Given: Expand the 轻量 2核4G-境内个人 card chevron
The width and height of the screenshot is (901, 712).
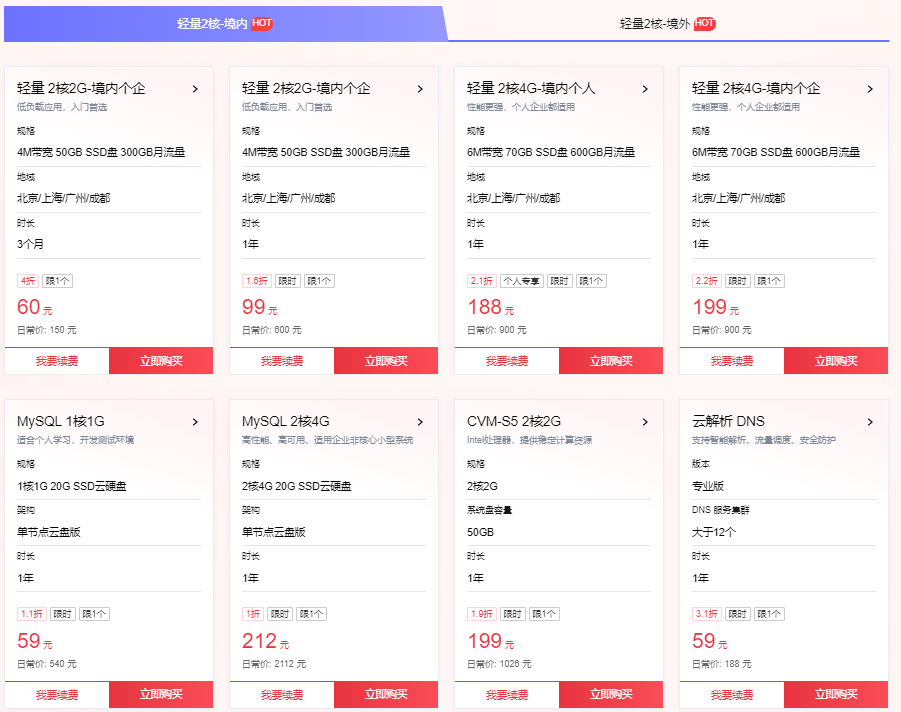Looking at the screenshot, I should (x=645, y=89).
